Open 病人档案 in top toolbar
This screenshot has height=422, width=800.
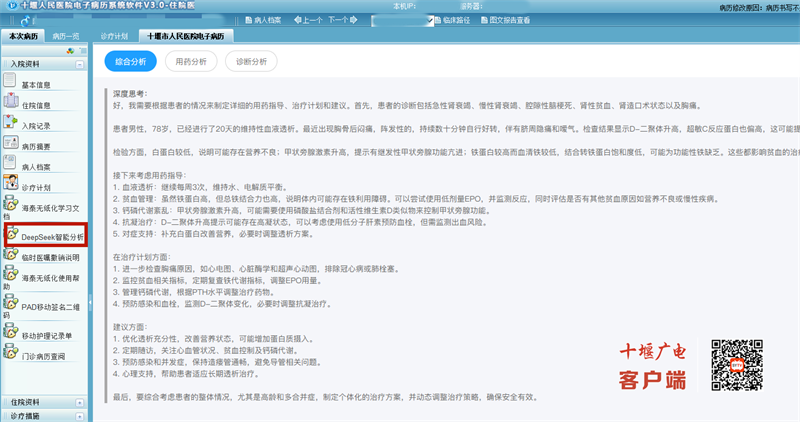click(263, 20)
